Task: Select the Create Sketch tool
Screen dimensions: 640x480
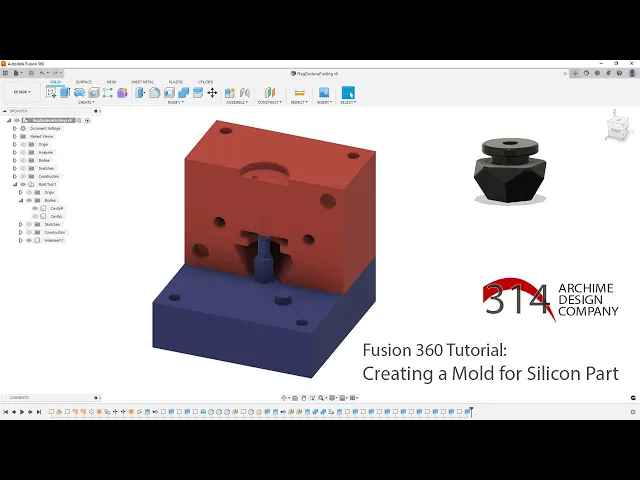Action: click(x=51, y=93)
